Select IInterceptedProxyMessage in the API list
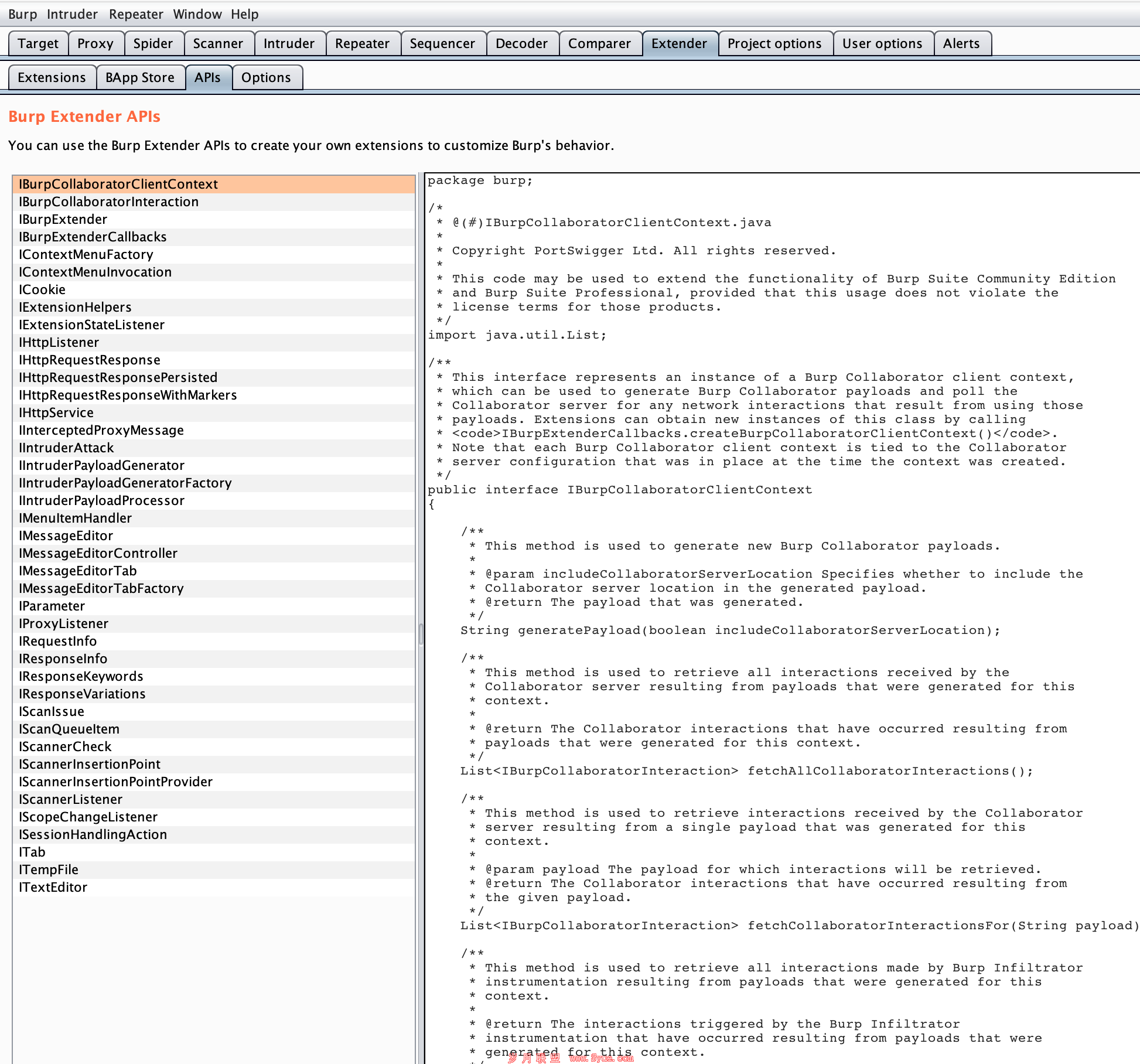The height and width of the screenshot is (1064, 1140). tap(214, 430)
